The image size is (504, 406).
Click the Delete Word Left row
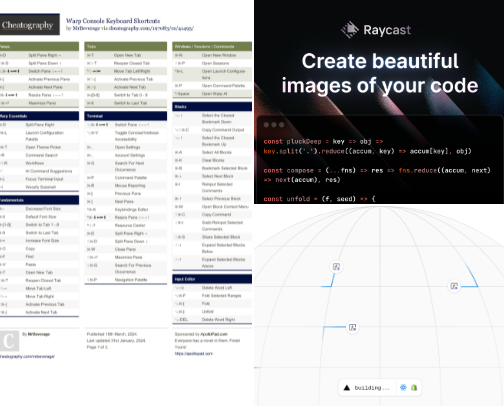pos(212,288)
